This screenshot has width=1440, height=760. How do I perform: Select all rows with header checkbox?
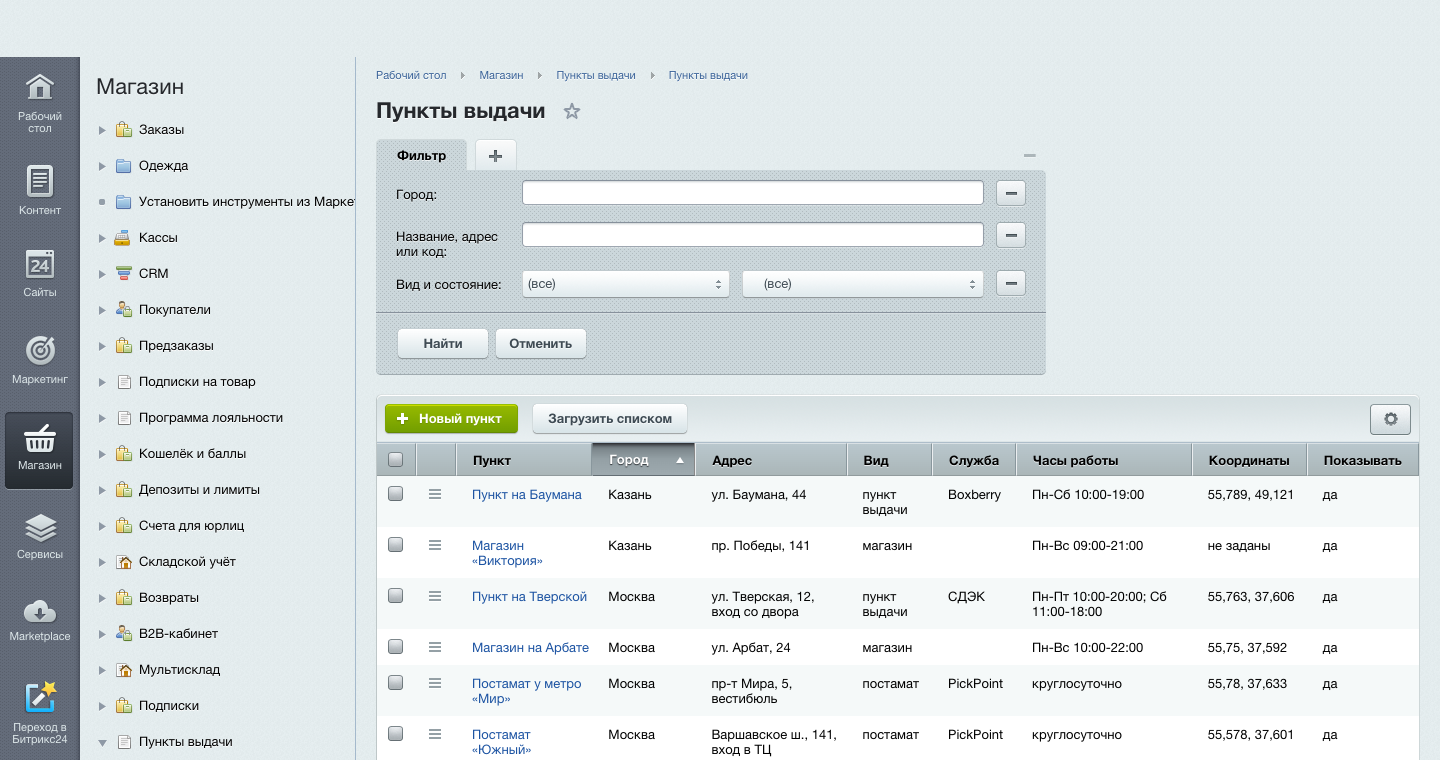pos(395,460)
